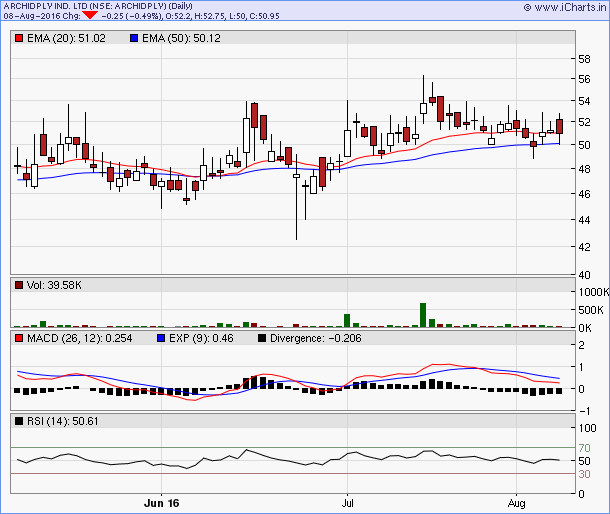Click the green volume bar at the Jul gridline
The width and height of the screenshot is (610, 514).
[347, 321]
